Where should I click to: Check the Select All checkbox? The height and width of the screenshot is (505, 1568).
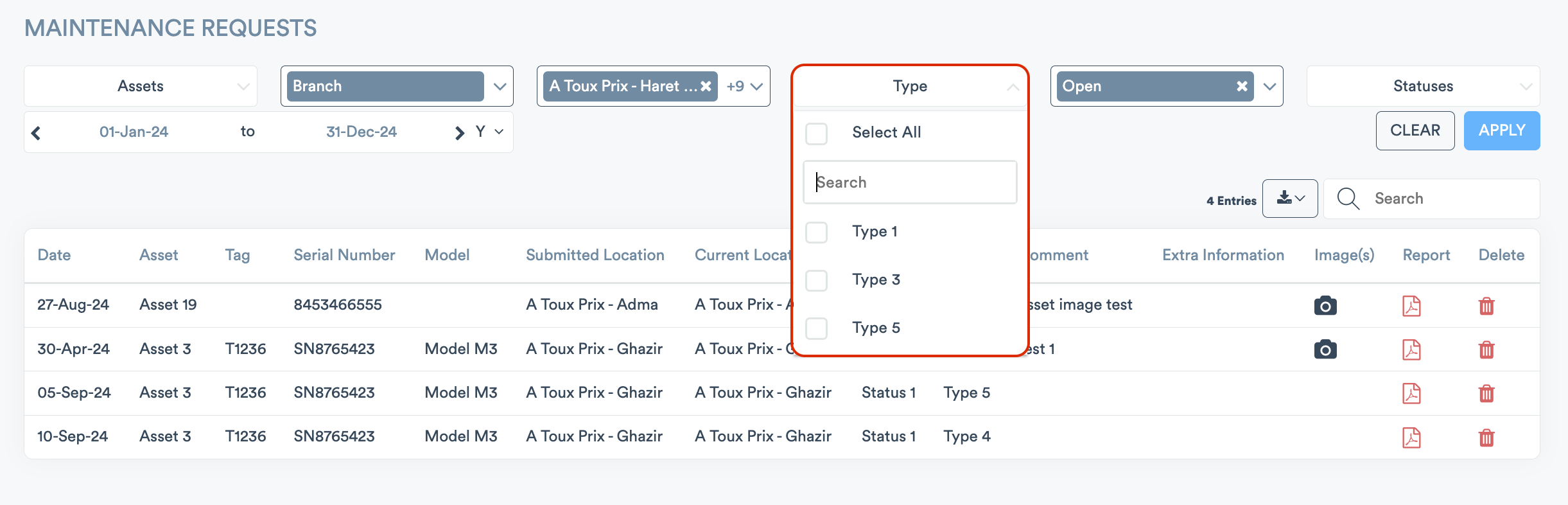[816, 134]
